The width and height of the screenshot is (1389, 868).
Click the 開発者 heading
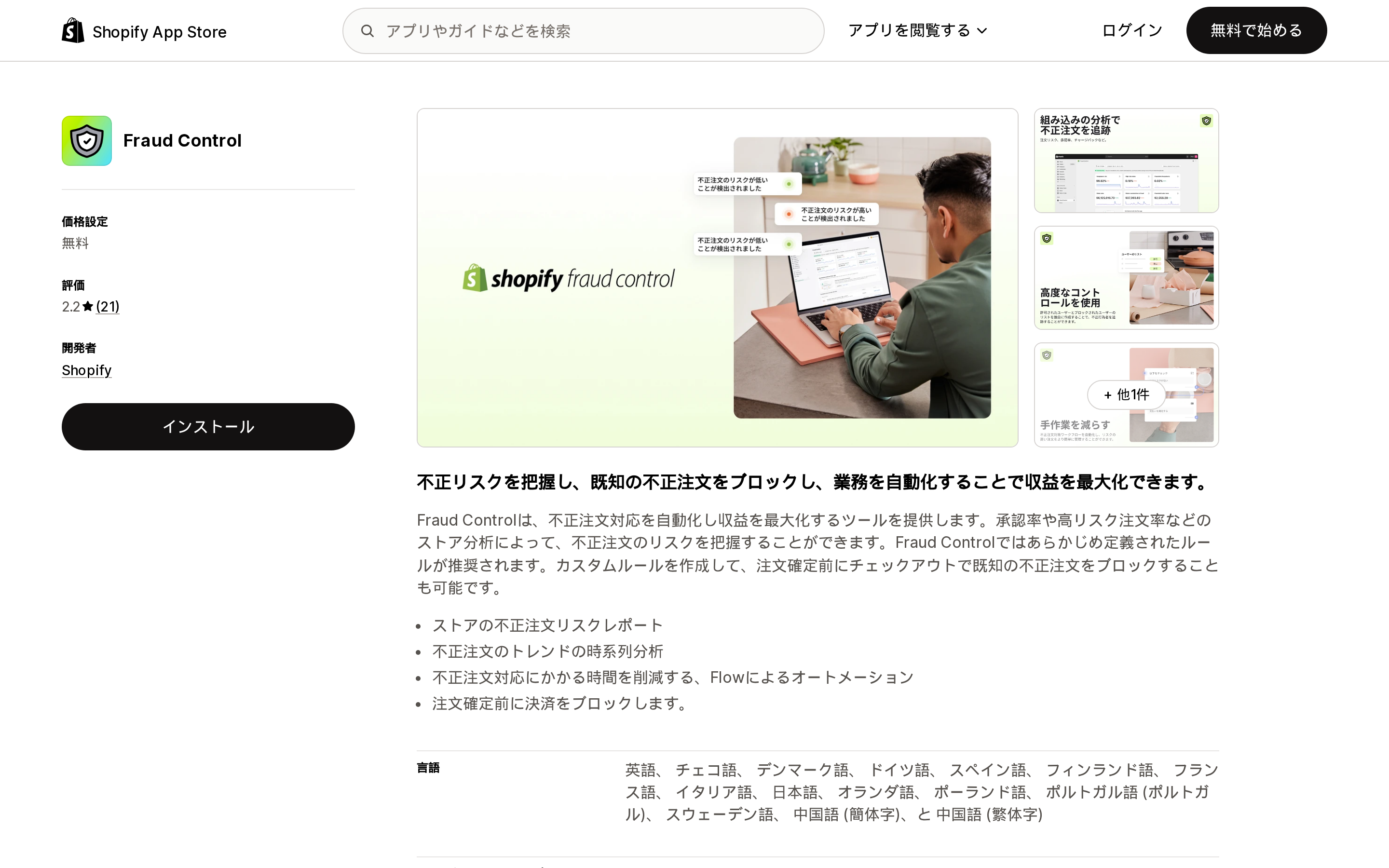click(x=79, y=348)
